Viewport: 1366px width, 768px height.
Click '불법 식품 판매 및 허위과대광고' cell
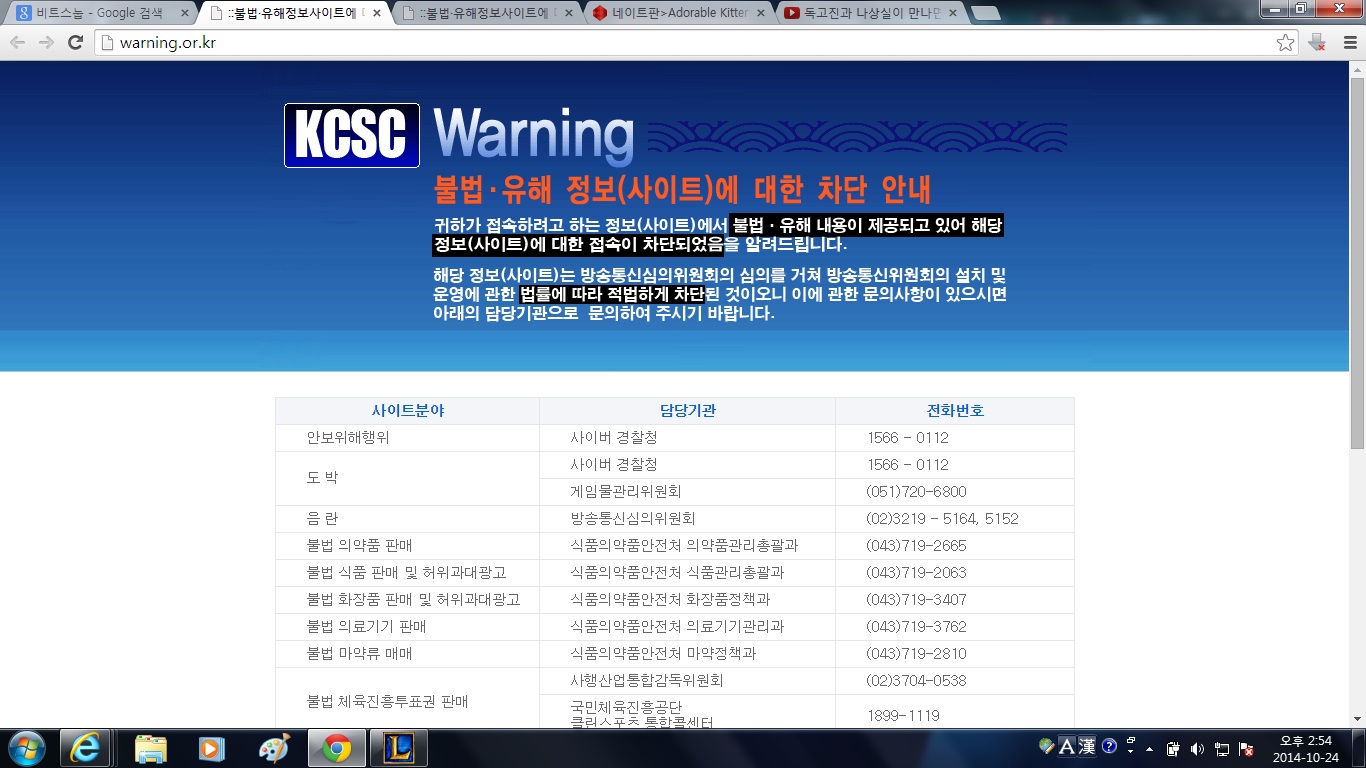coord(406,573)
